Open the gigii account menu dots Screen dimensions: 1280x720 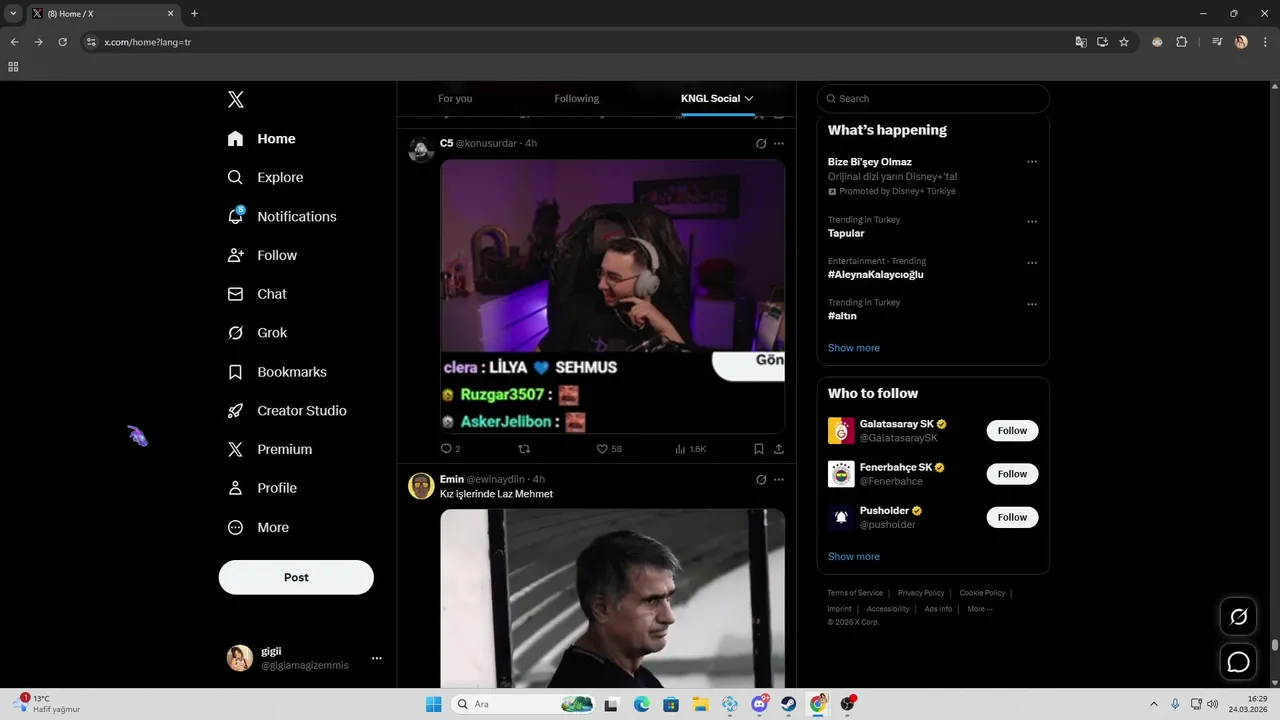click(377, 658)
